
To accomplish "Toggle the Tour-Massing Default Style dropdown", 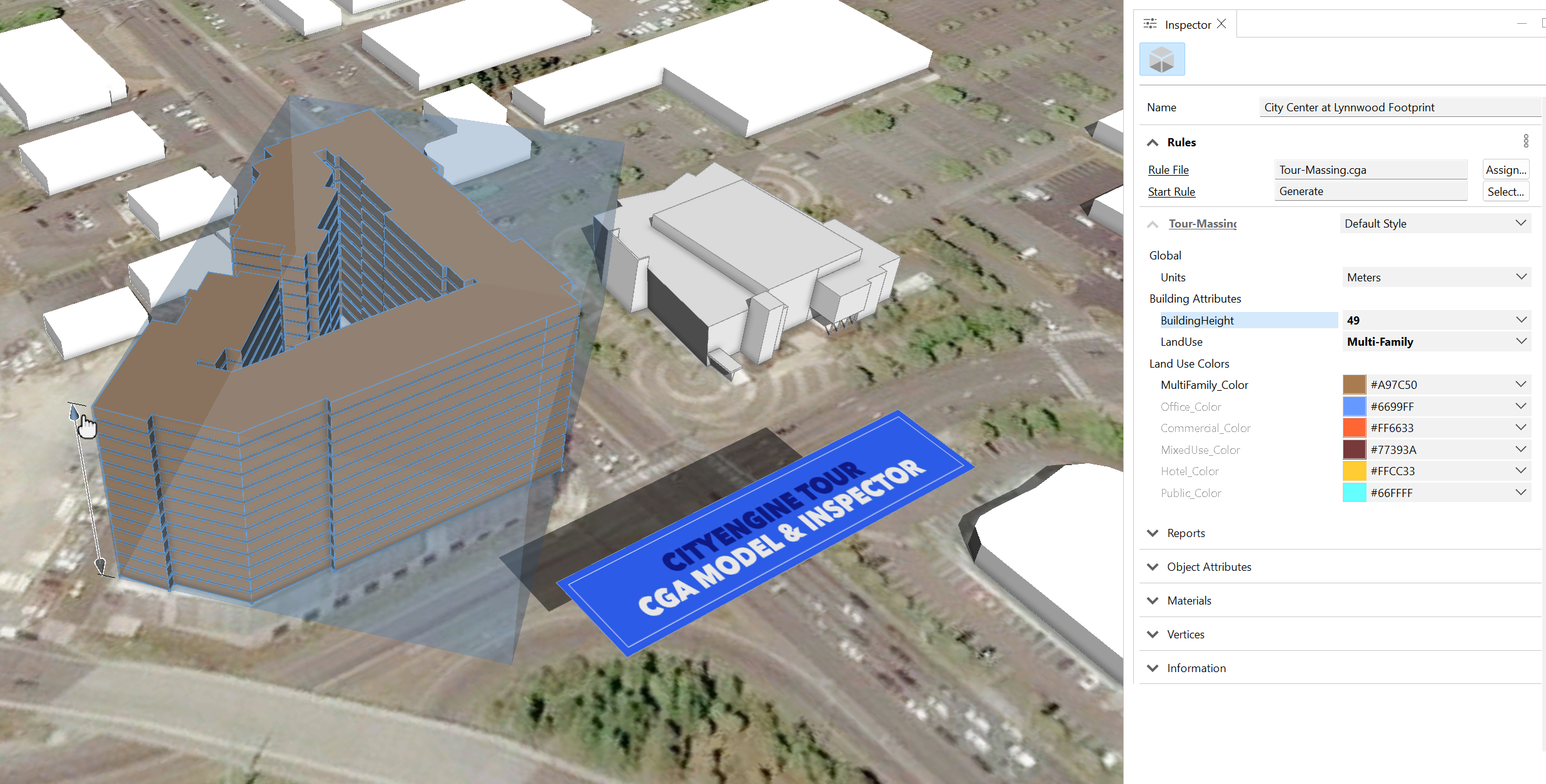I will 1525,223.
